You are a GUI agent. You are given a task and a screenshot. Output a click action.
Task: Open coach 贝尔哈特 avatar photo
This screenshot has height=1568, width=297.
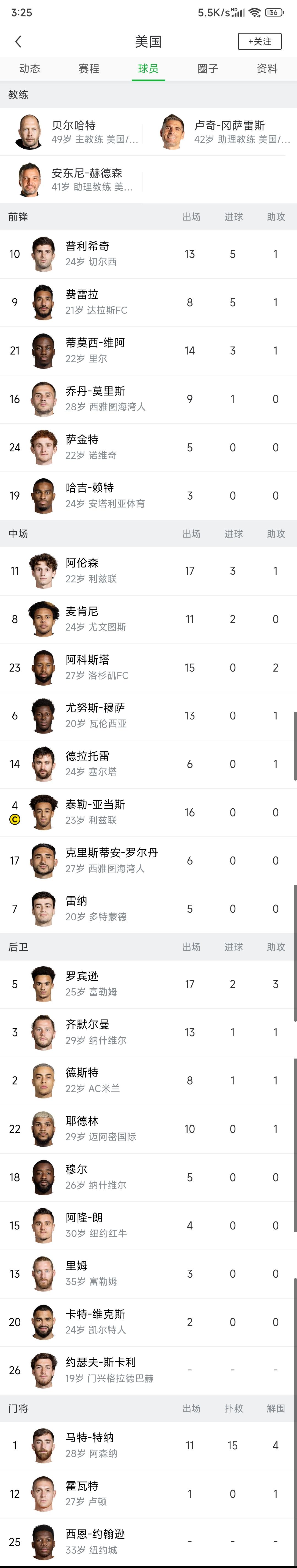click(x=29, y=132)
